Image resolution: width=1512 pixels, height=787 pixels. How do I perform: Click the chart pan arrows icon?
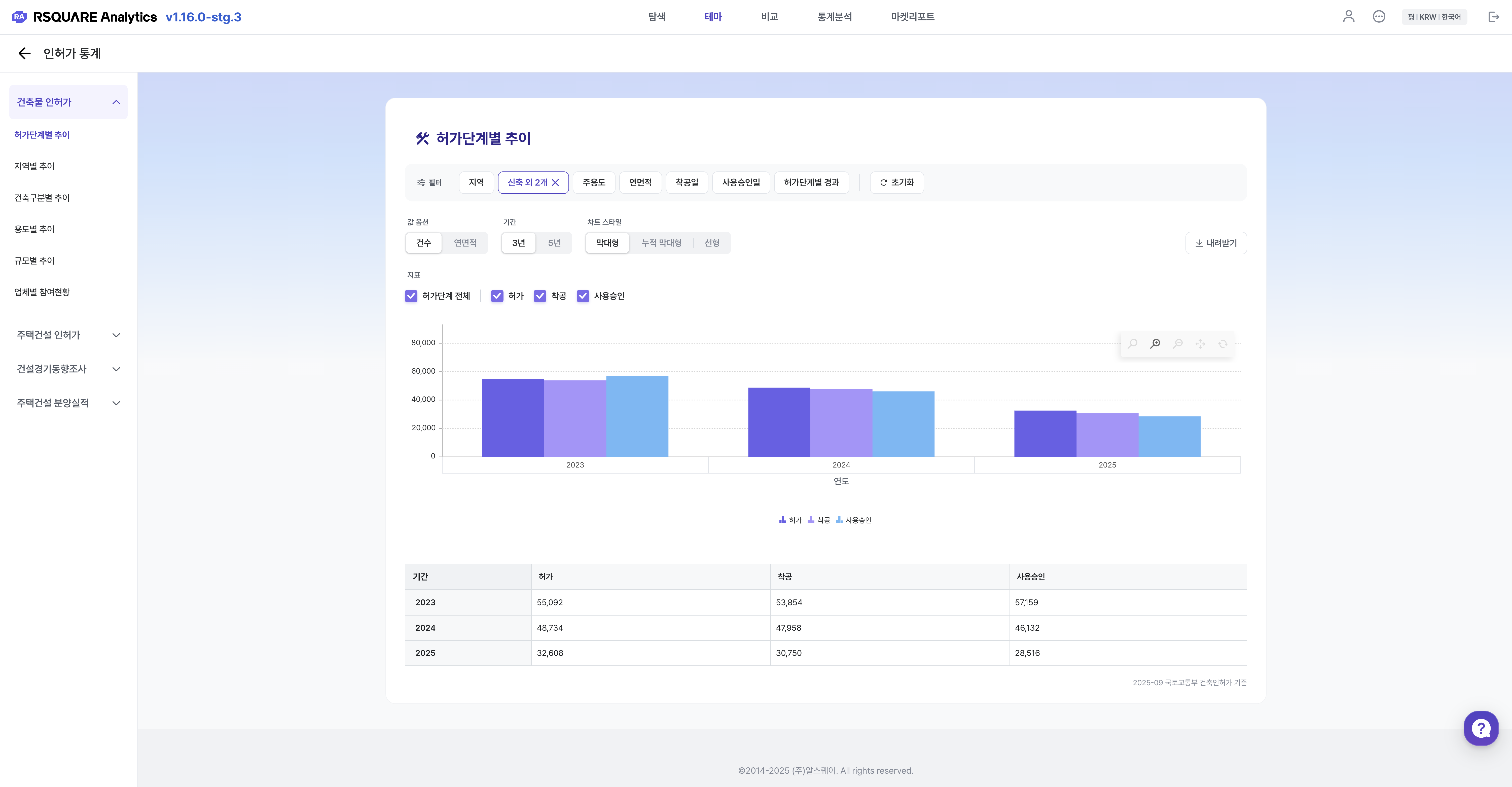click(x=1200, y=344)
